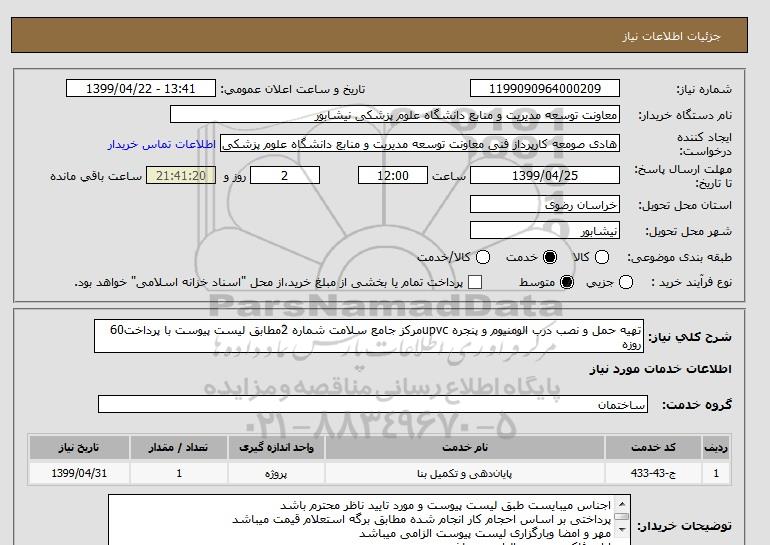The height and width of the screenshot is (545, 770).
Task: Click the توضیحات خریدار label
Action: click(x=685, y=526)
